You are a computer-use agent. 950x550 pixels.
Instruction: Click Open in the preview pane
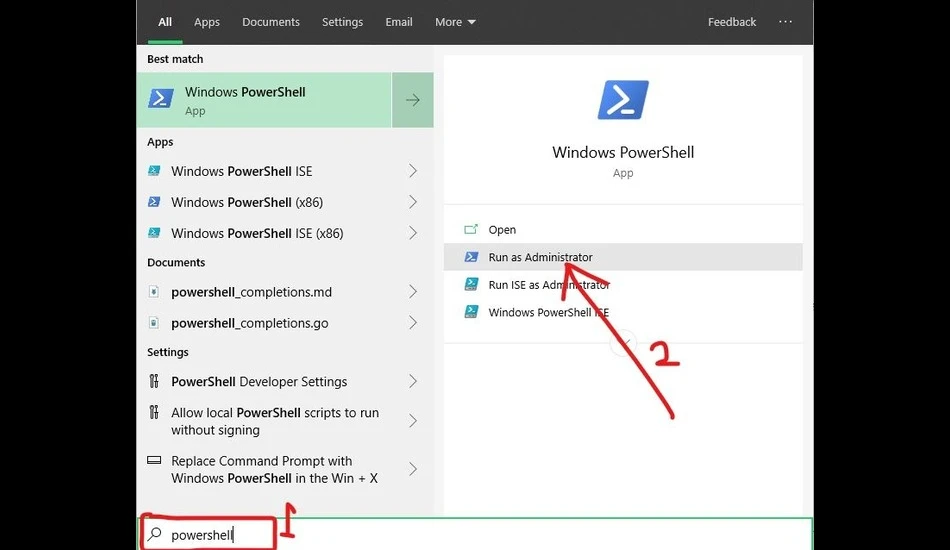623,230
